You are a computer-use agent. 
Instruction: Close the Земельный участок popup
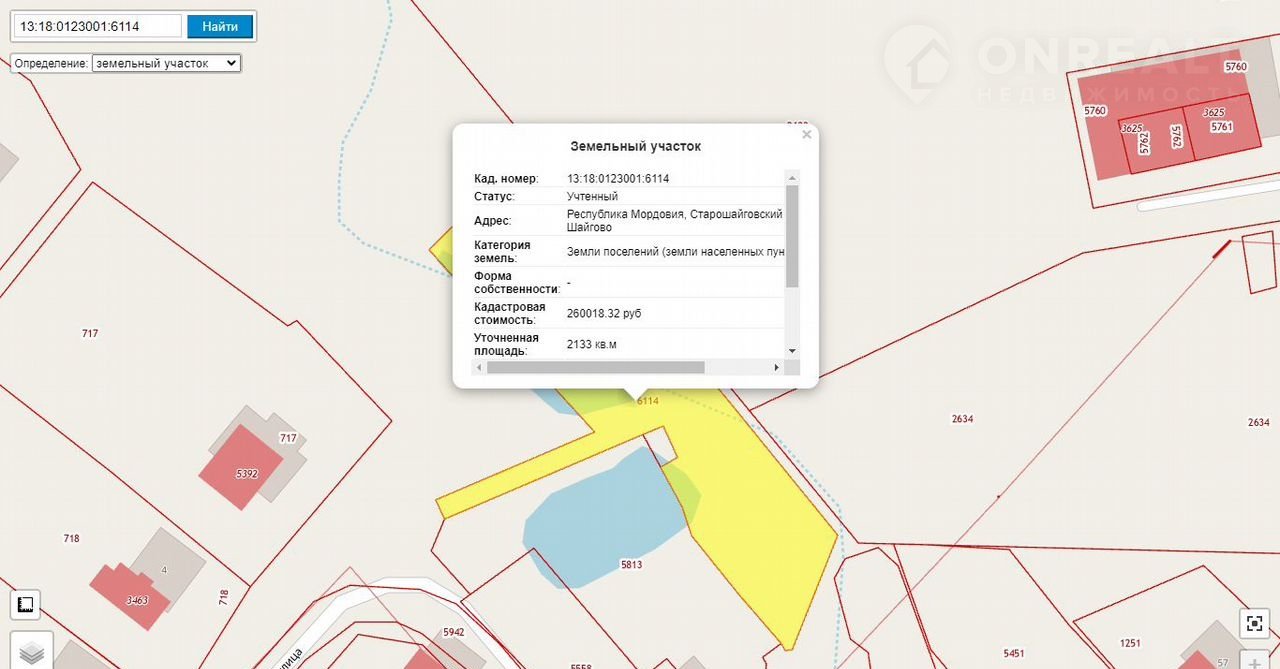[806, 135]
